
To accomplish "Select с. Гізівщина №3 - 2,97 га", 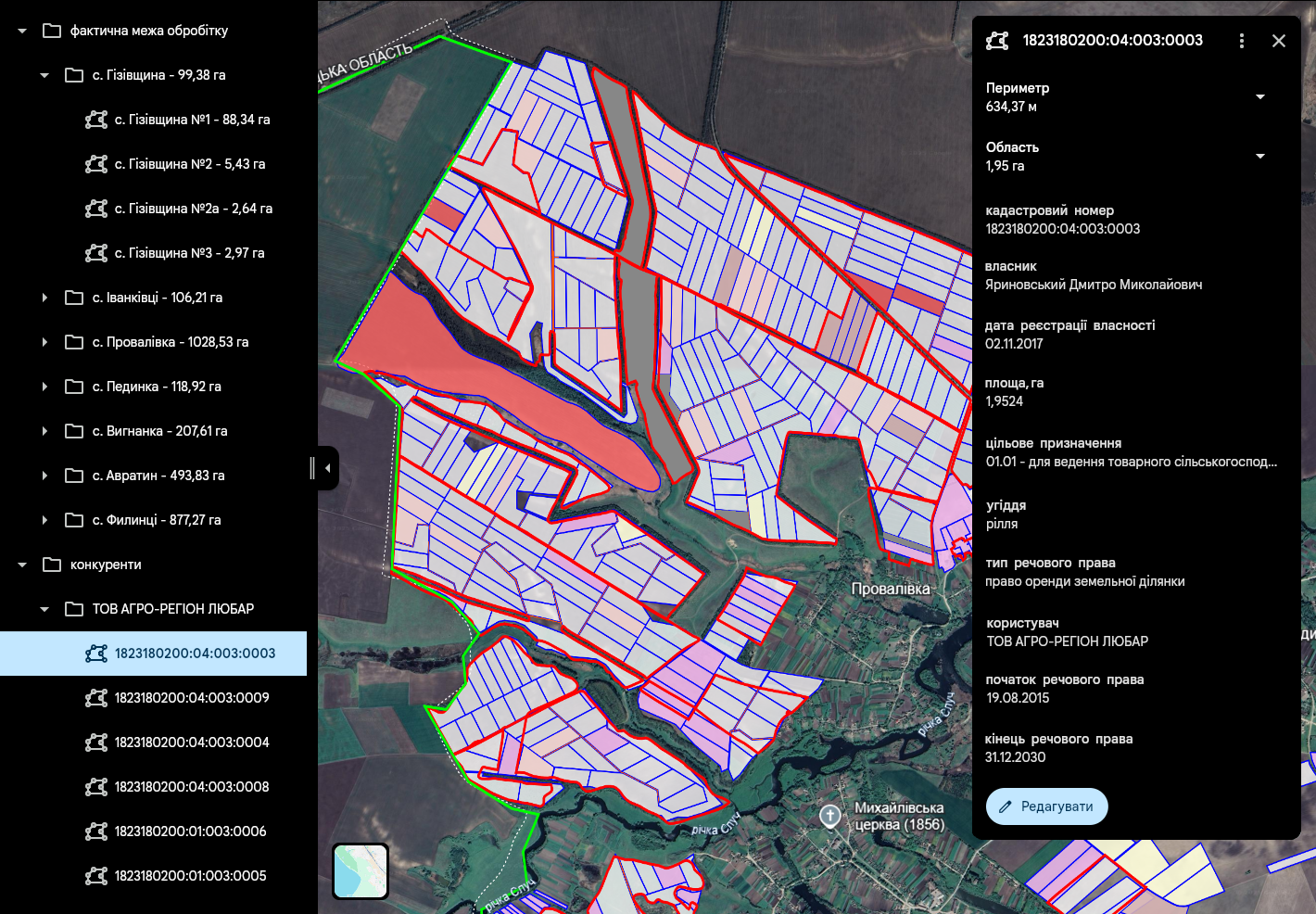I will point(189,253).
